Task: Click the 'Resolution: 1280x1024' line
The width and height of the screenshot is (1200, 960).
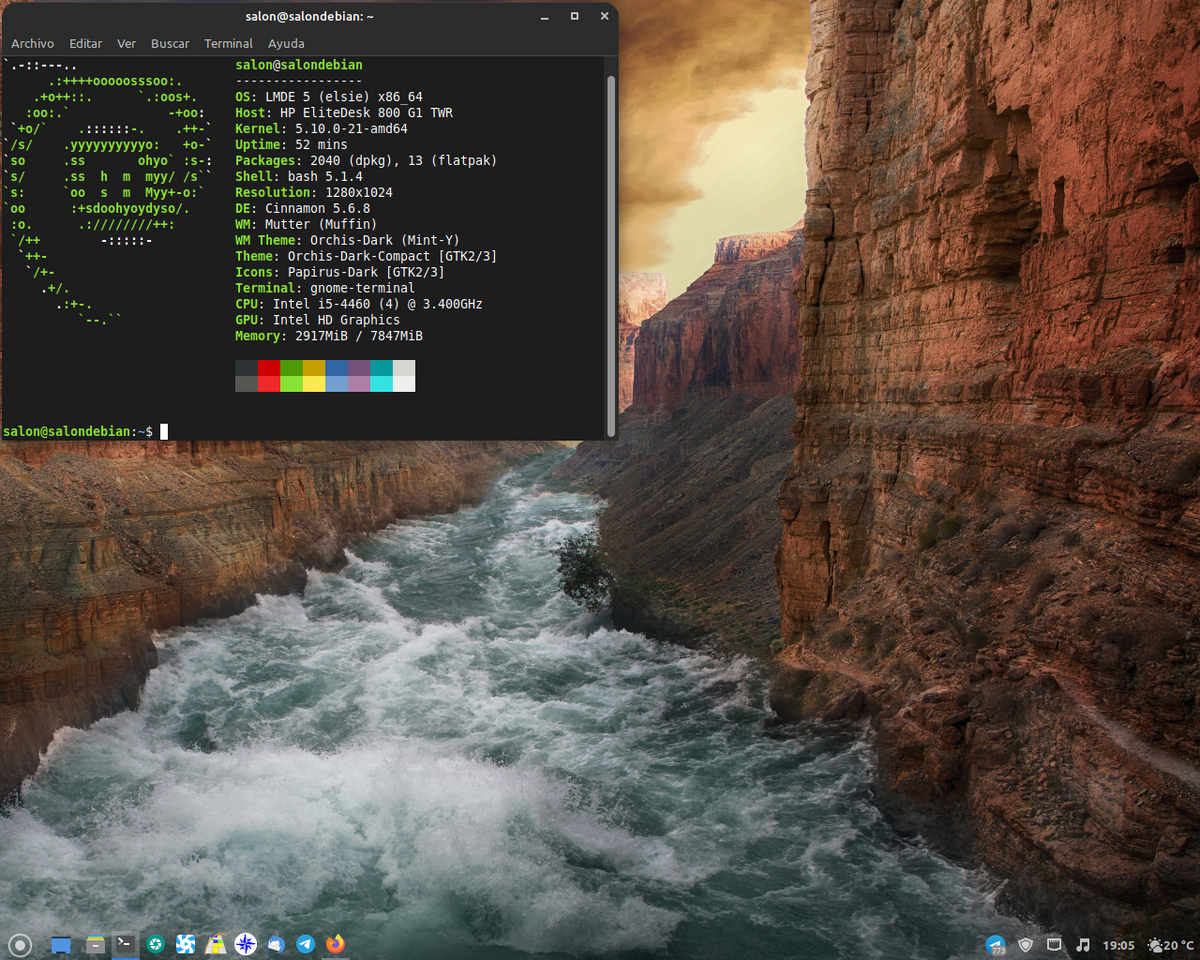Action: (x=314, y=193)
